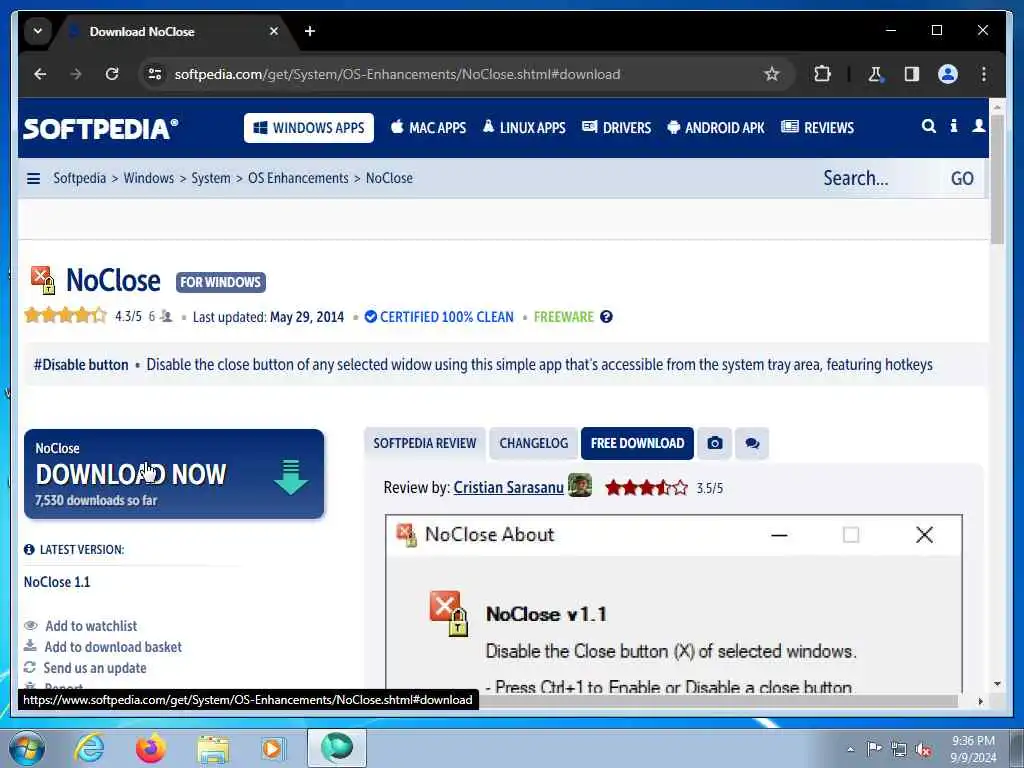Go back using the browser back arrow
1024x768 pixels.
40,74
